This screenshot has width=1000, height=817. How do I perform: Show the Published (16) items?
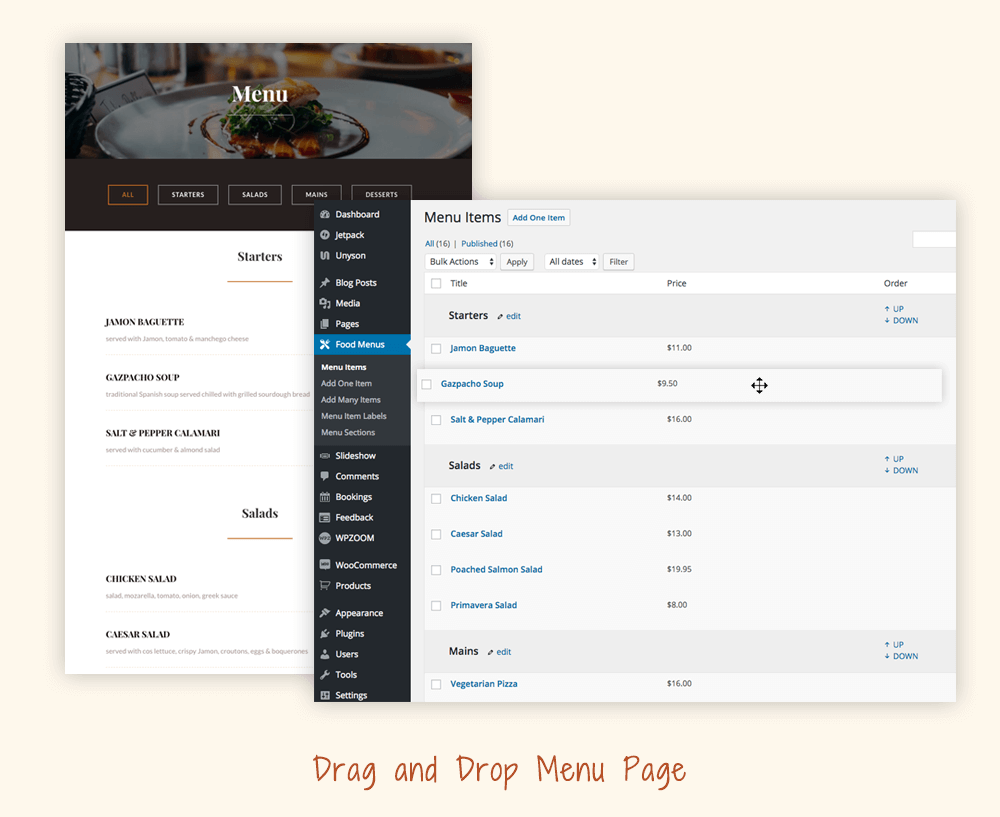coord(487,244)
